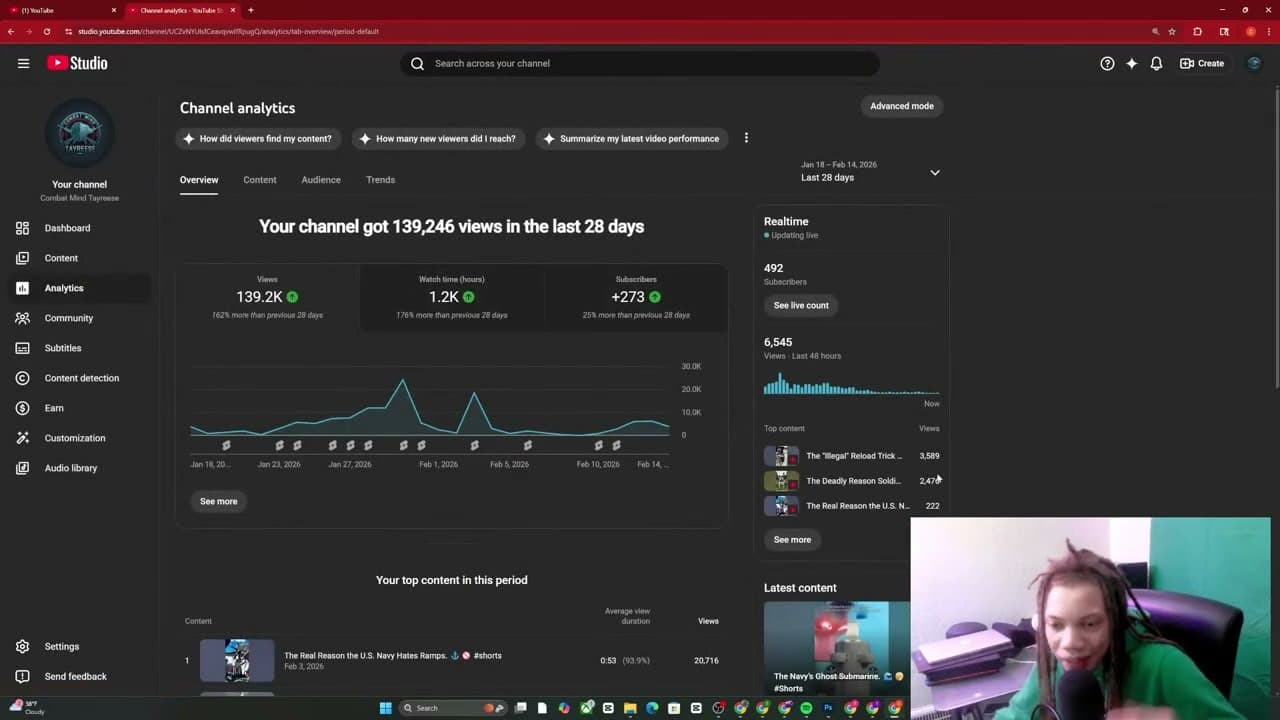Image resolution: width=1280 pixels, height=720 pixels.
Task: Open the Windows Start menu
Action: (385, 708)
